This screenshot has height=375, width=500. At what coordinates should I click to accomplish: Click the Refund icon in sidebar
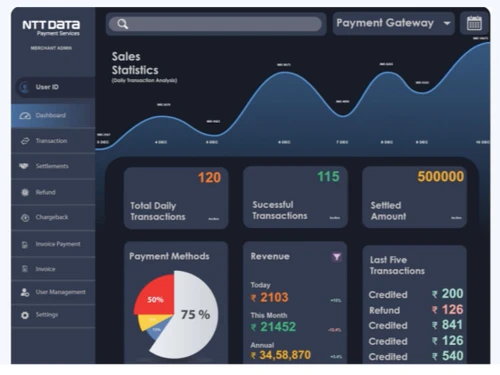[x=25, y=192]
